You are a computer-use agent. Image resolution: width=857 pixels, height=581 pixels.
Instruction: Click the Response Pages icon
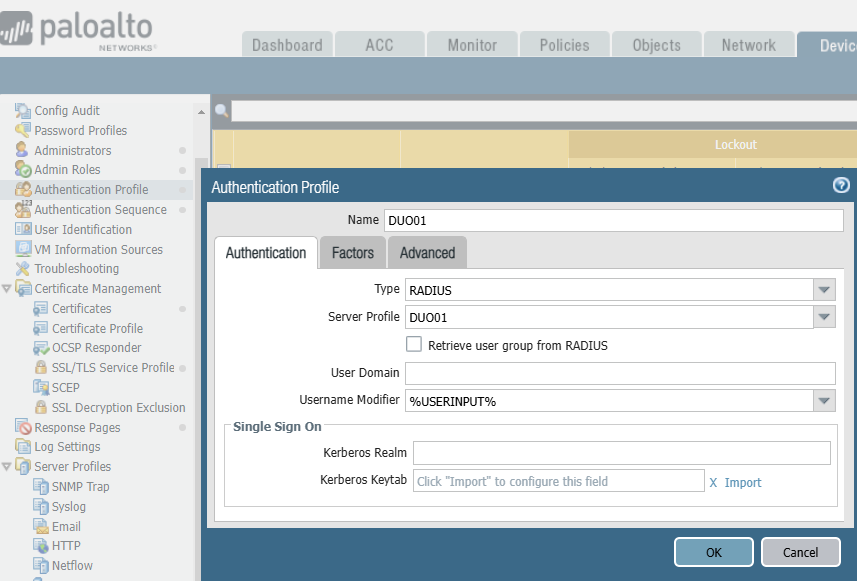(x=23, y=427)
